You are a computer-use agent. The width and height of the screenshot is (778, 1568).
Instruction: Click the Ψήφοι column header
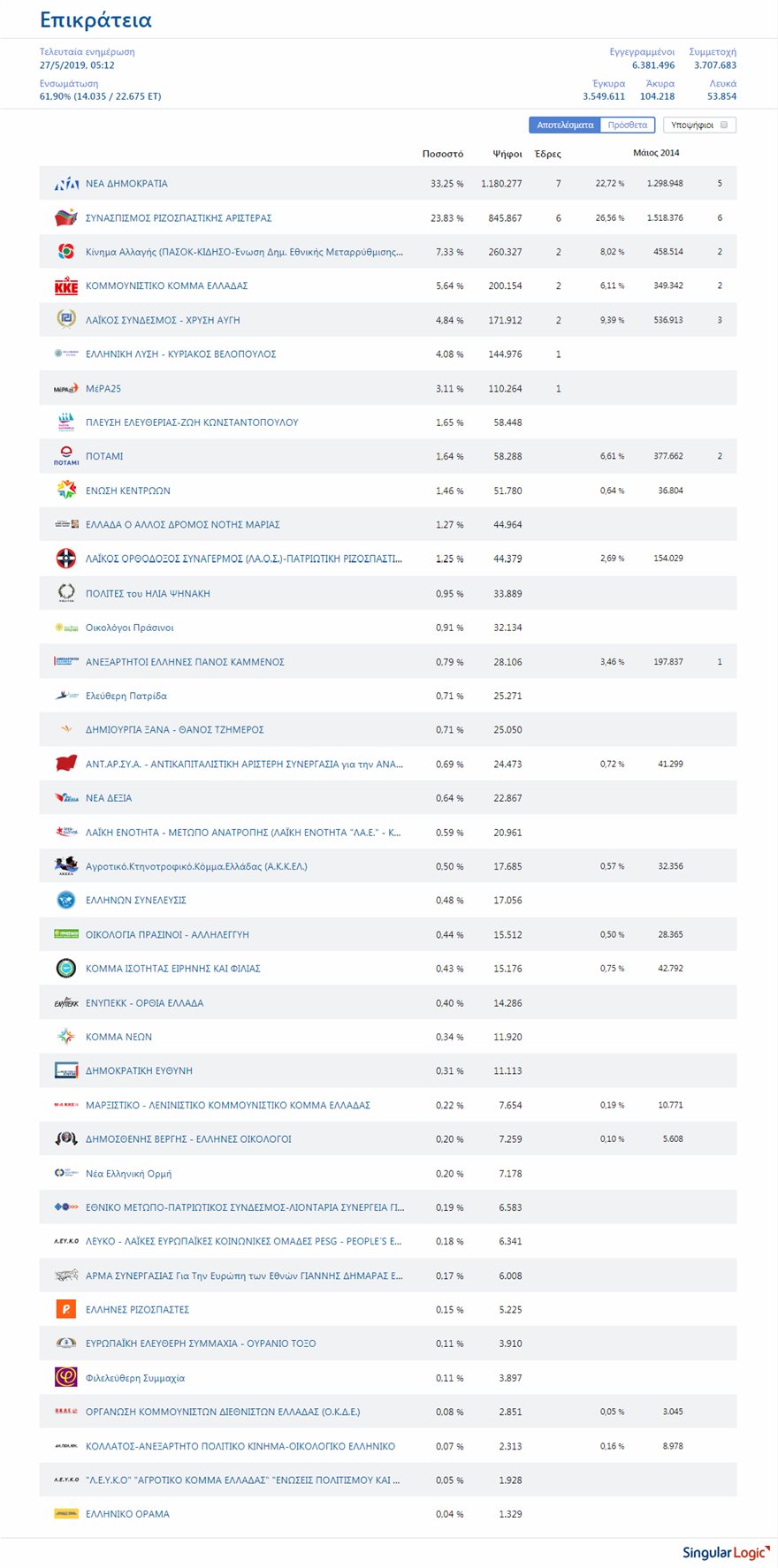tap(507, 154)
